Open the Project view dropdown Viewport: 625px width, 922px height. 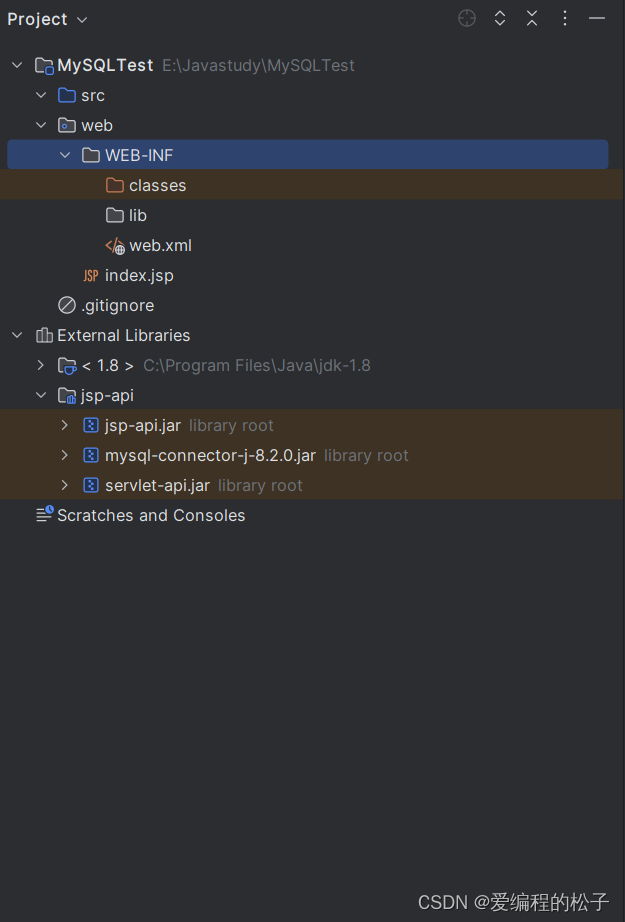pyautogui.click(x=82, y=20)
